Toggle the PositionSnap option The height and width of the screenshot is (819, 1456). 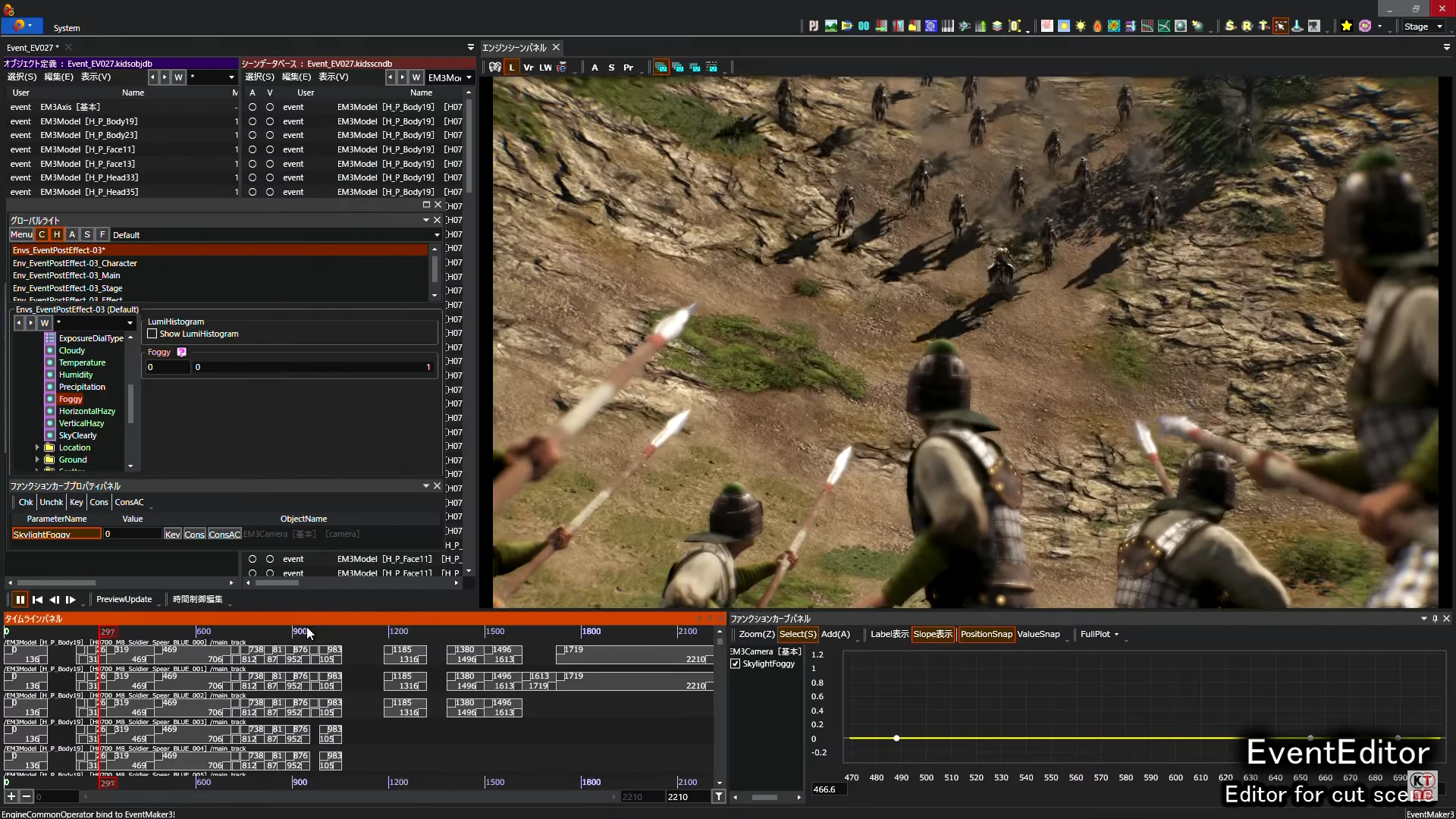(x=986, y=635)
